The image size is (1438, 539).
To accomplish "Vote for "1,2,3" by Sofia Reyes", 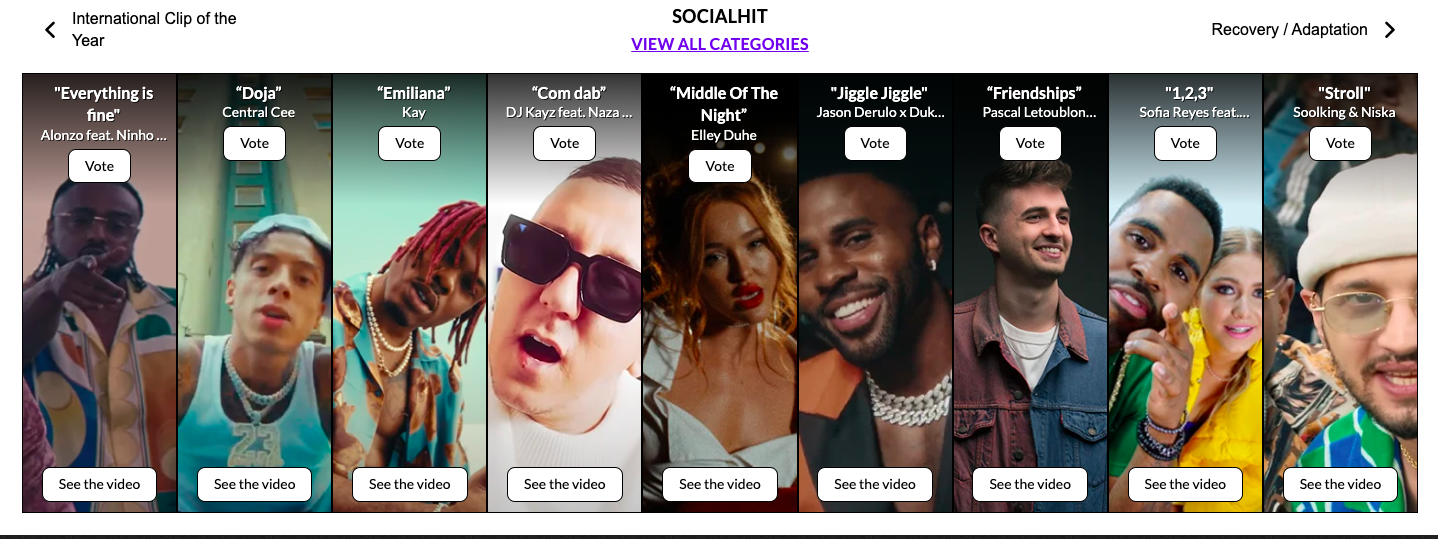I will (x=1185, y=143).
